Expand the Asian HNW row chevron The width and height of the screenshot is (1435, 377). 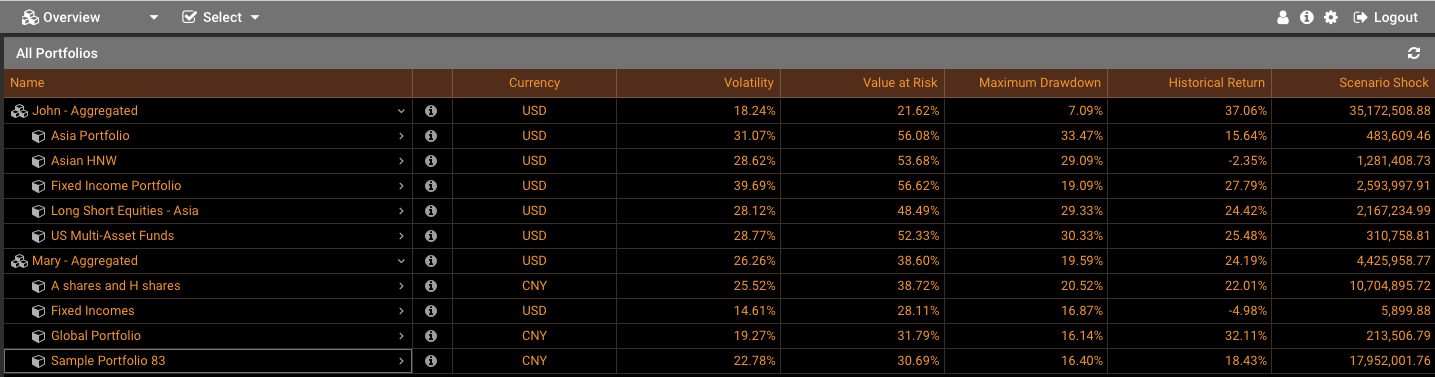401,161
